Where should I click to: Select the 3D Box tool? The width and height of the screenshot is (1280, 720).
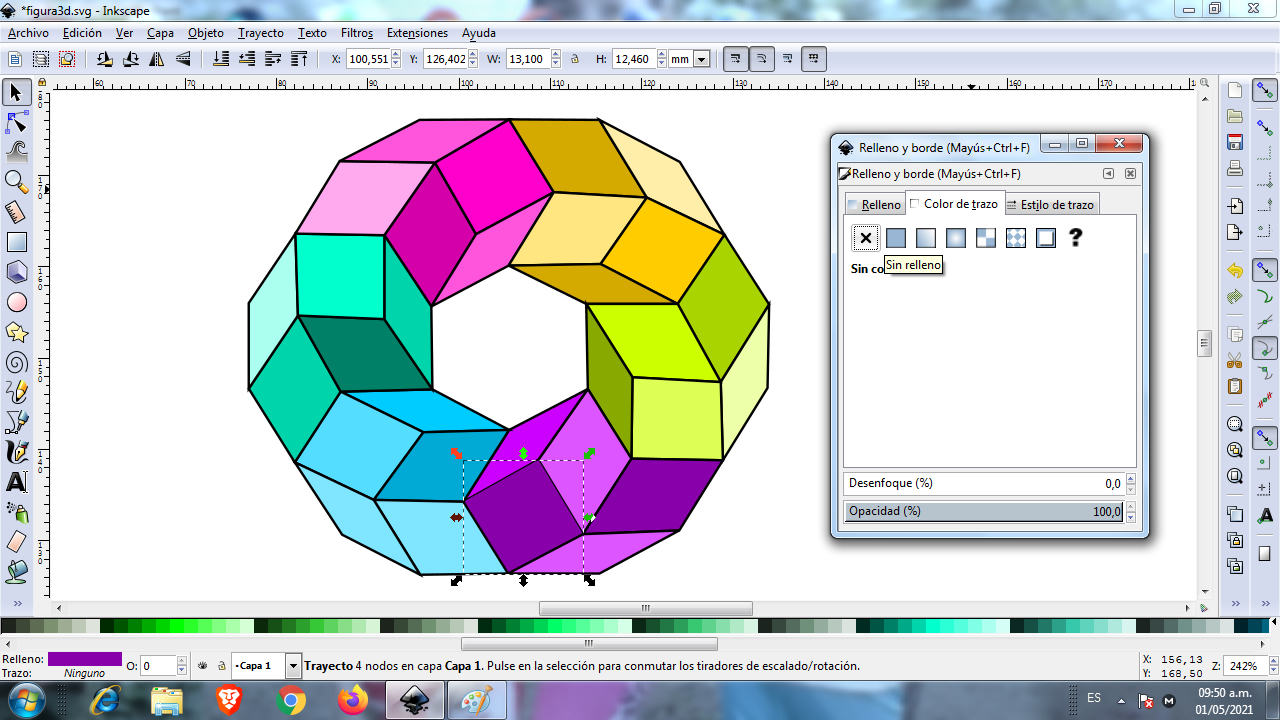coord(16,272)
